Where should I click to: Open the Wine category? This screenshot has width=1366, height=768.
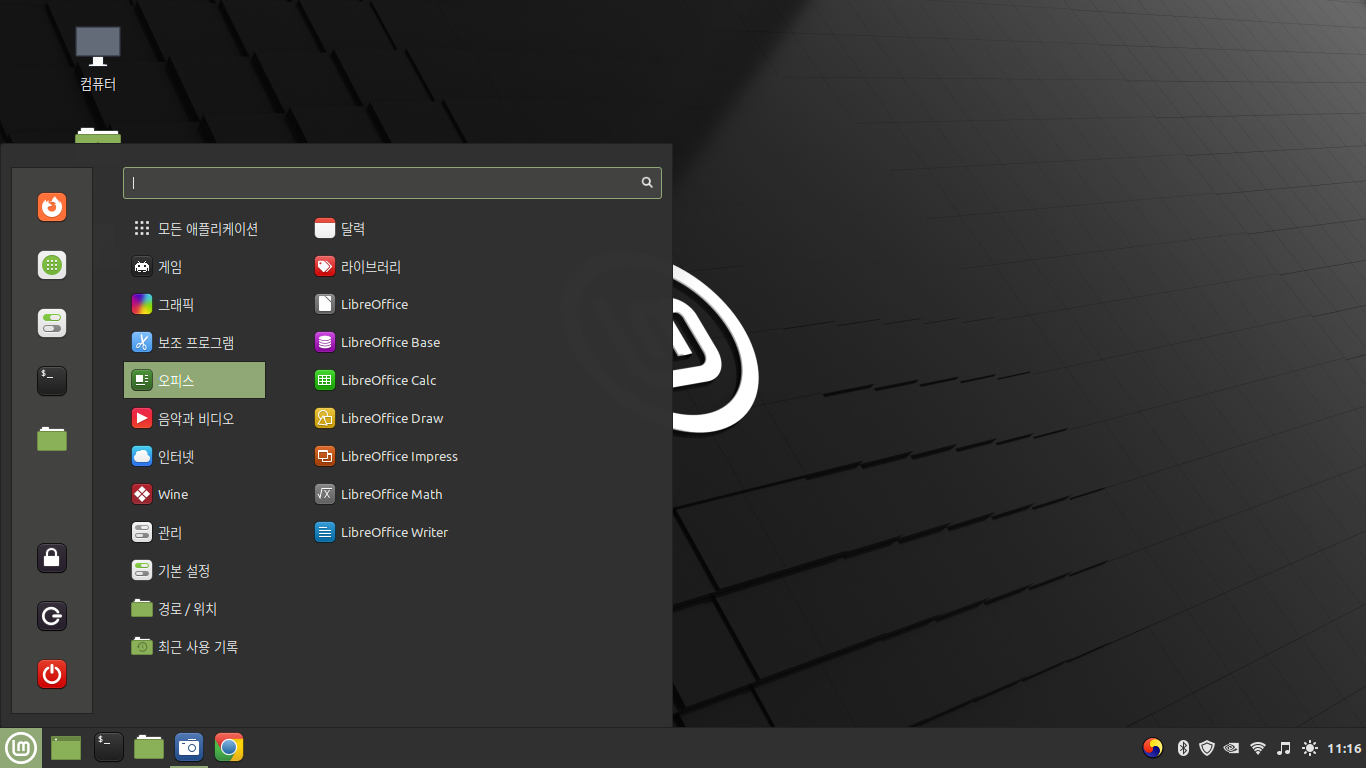pyautogui.click(x=194, y=495)
